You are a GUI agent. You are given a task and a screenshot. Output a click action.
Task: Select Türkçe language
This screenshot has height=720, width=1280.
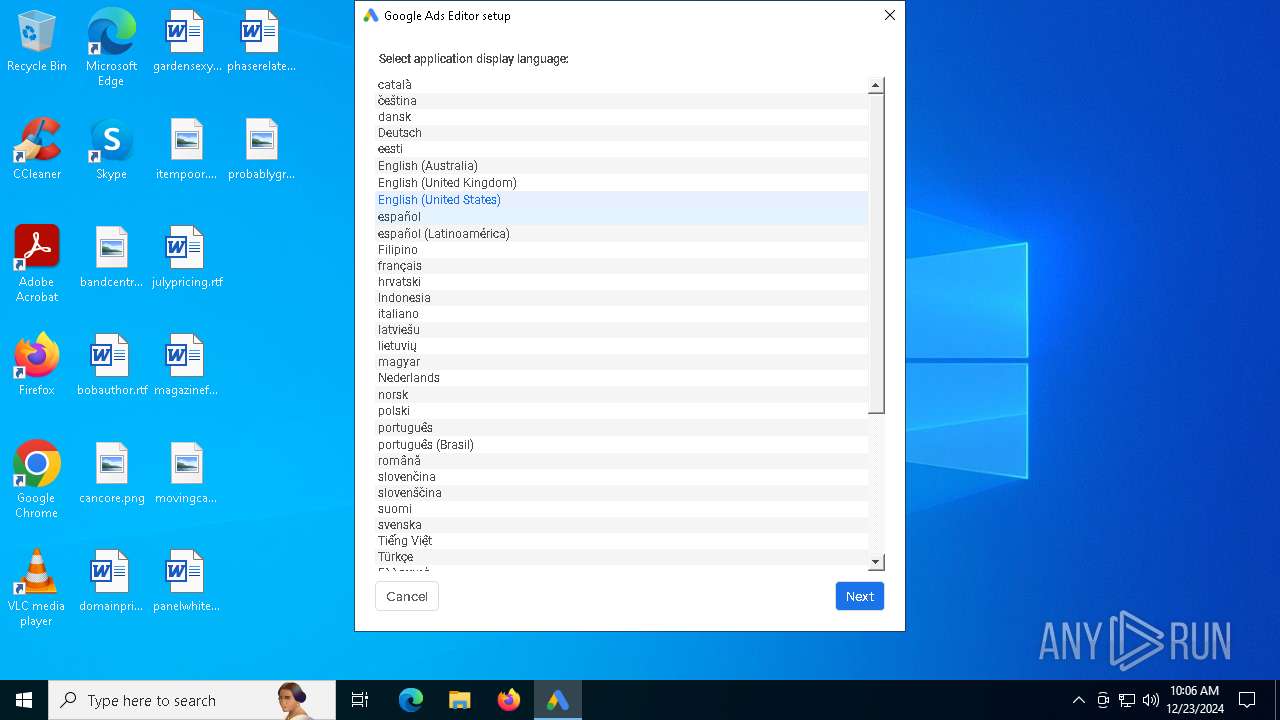pos(622,557)
